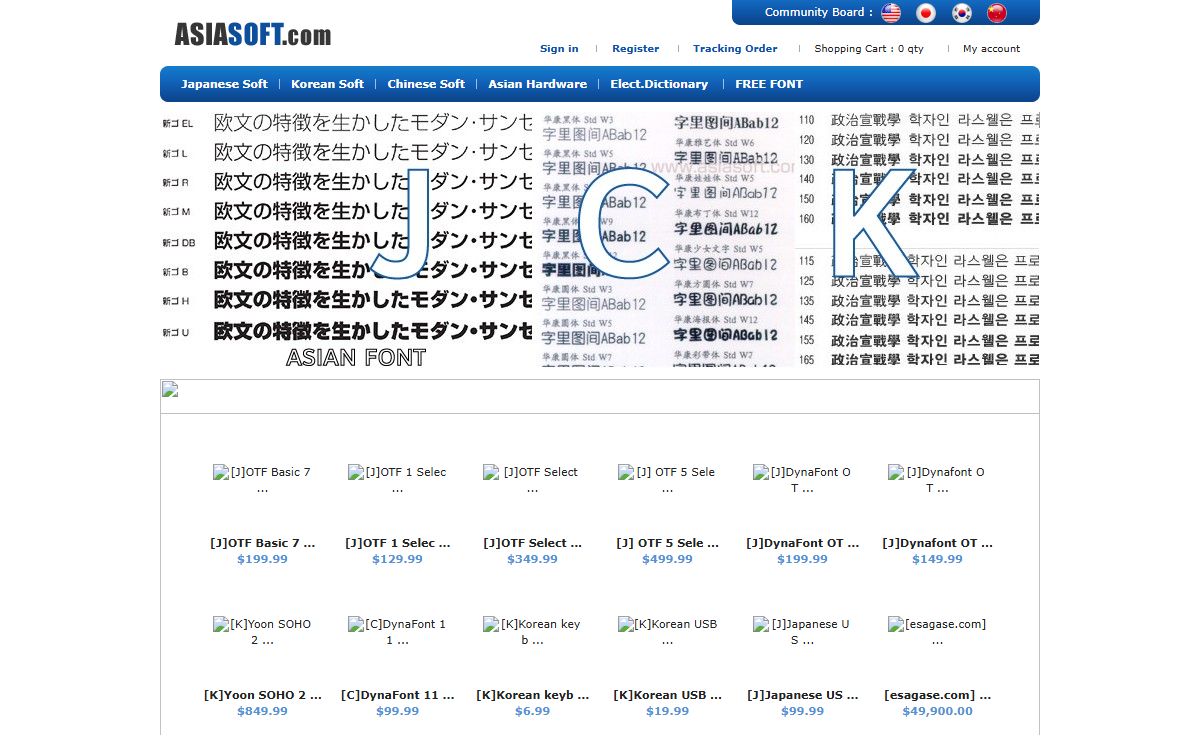Open [K]Korean USB product thumbnail
The image size is (1200, 740).
[x=667, y=632]
